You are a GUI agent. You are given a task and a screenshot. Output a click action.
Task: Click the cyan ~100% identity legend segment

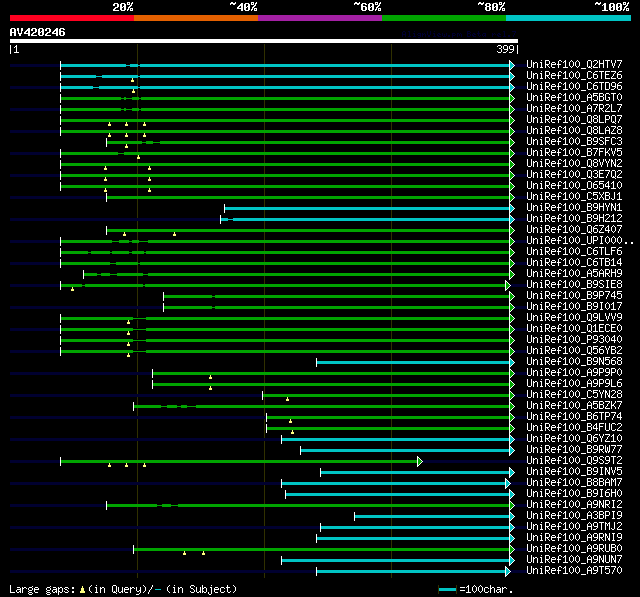(569, 18)
